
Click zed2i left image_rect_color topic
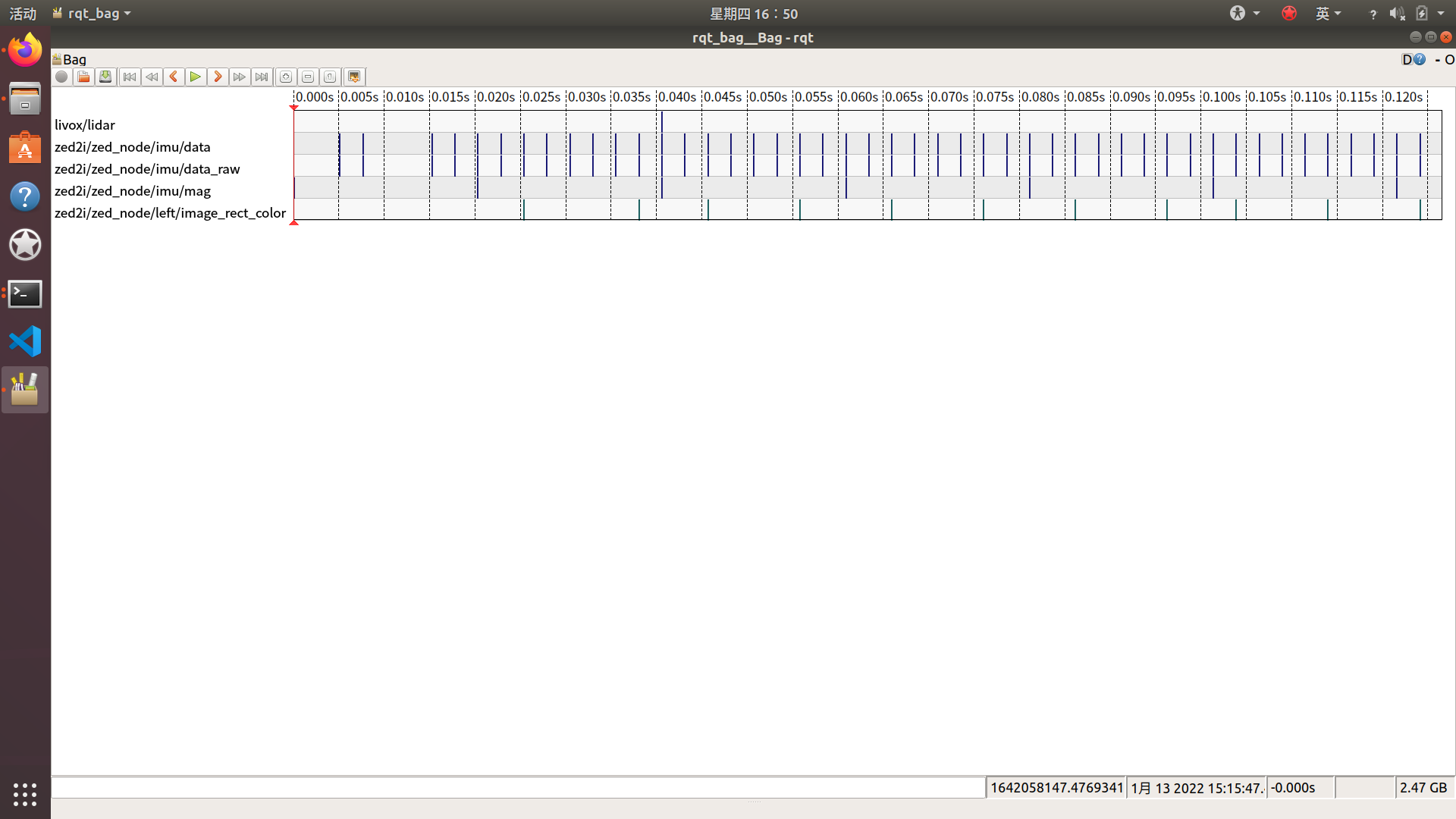point(170,213)
